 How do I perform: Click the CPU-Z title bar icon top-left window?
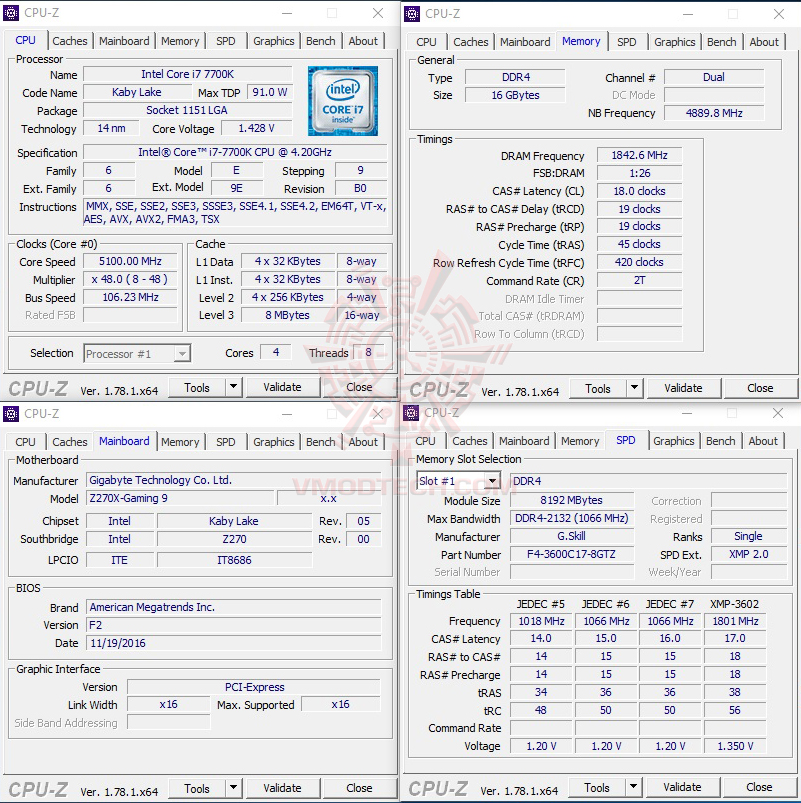point(13,13)
